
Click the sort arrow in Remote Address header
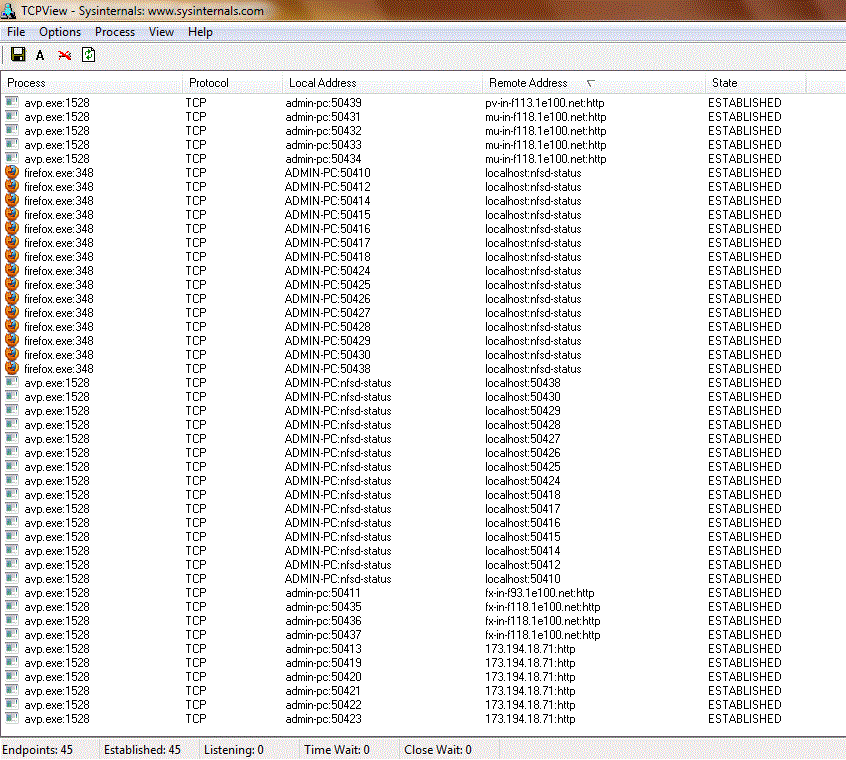[x=591, y=83]
